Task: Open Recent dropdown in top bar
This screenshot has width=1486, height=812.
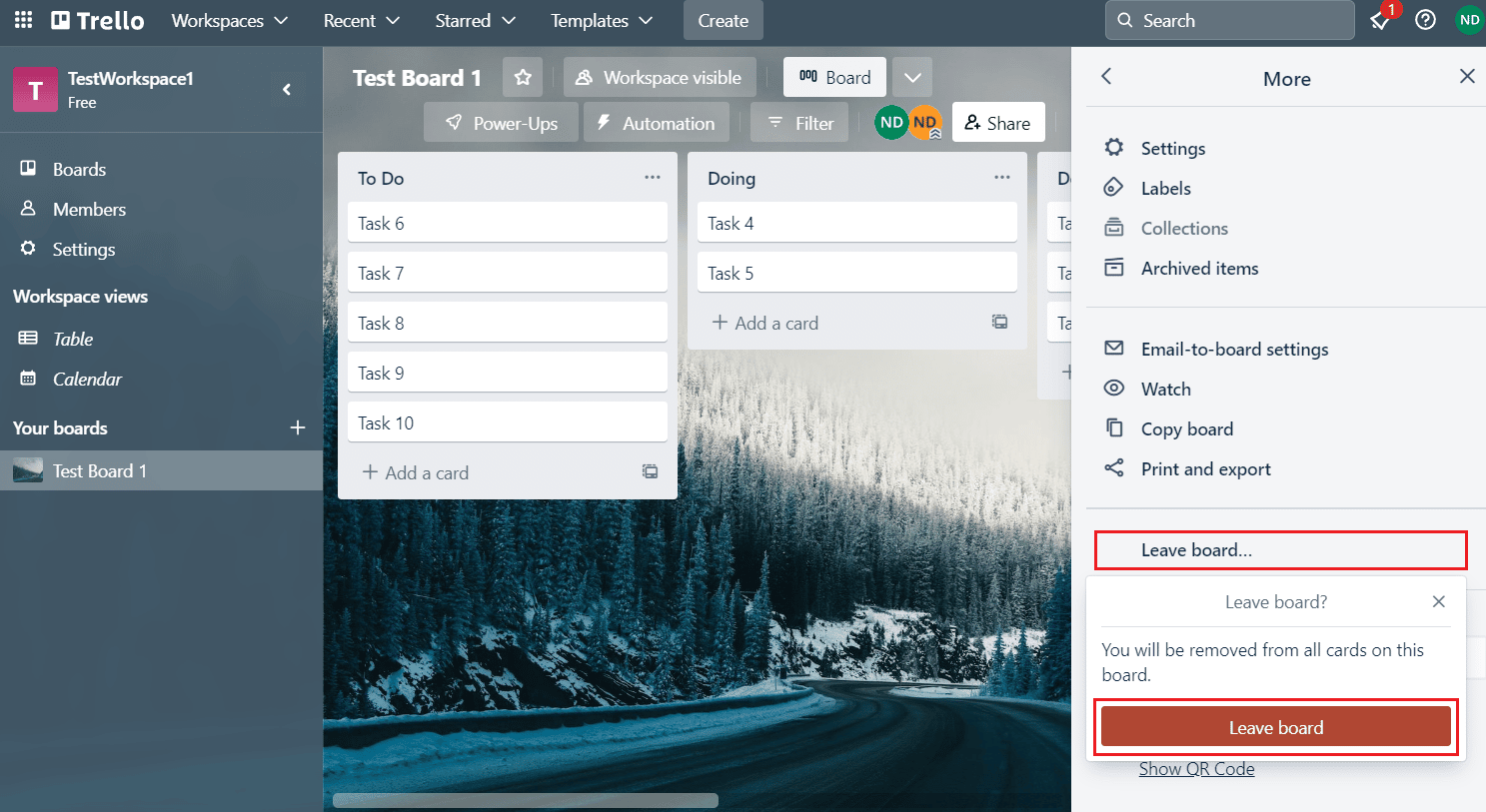Action: click(x=362, y=20)
